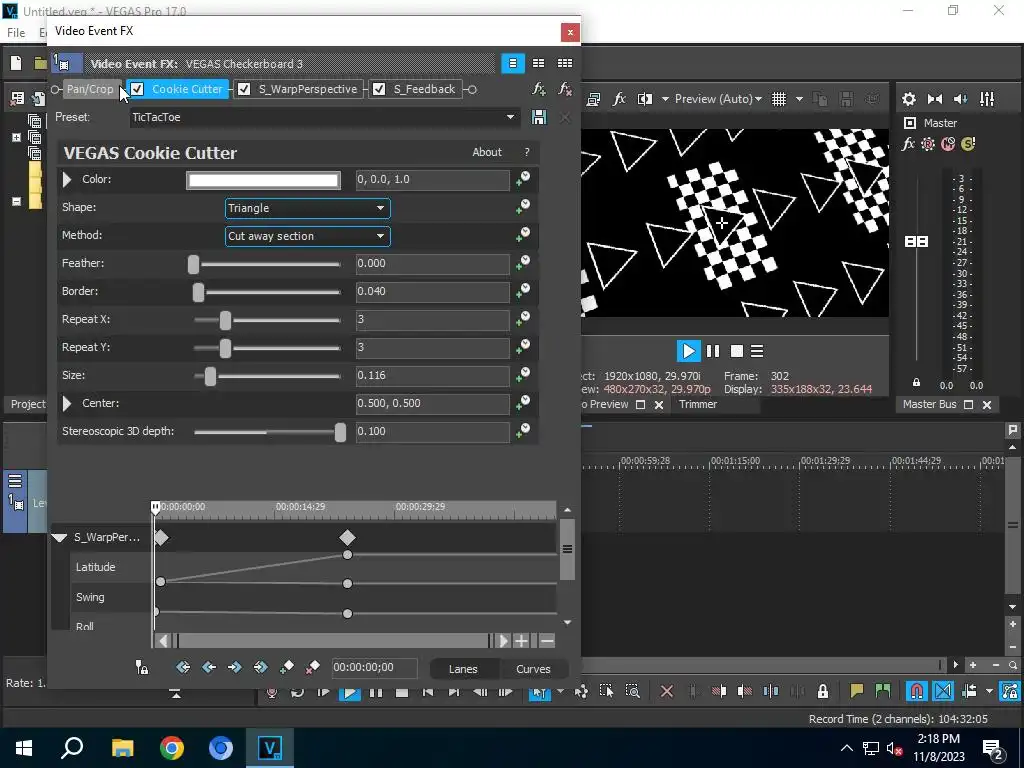Open the Shape dropdown set to Triangle
The height and width of the screenshot is (768, 1024).
coord(308,208)
